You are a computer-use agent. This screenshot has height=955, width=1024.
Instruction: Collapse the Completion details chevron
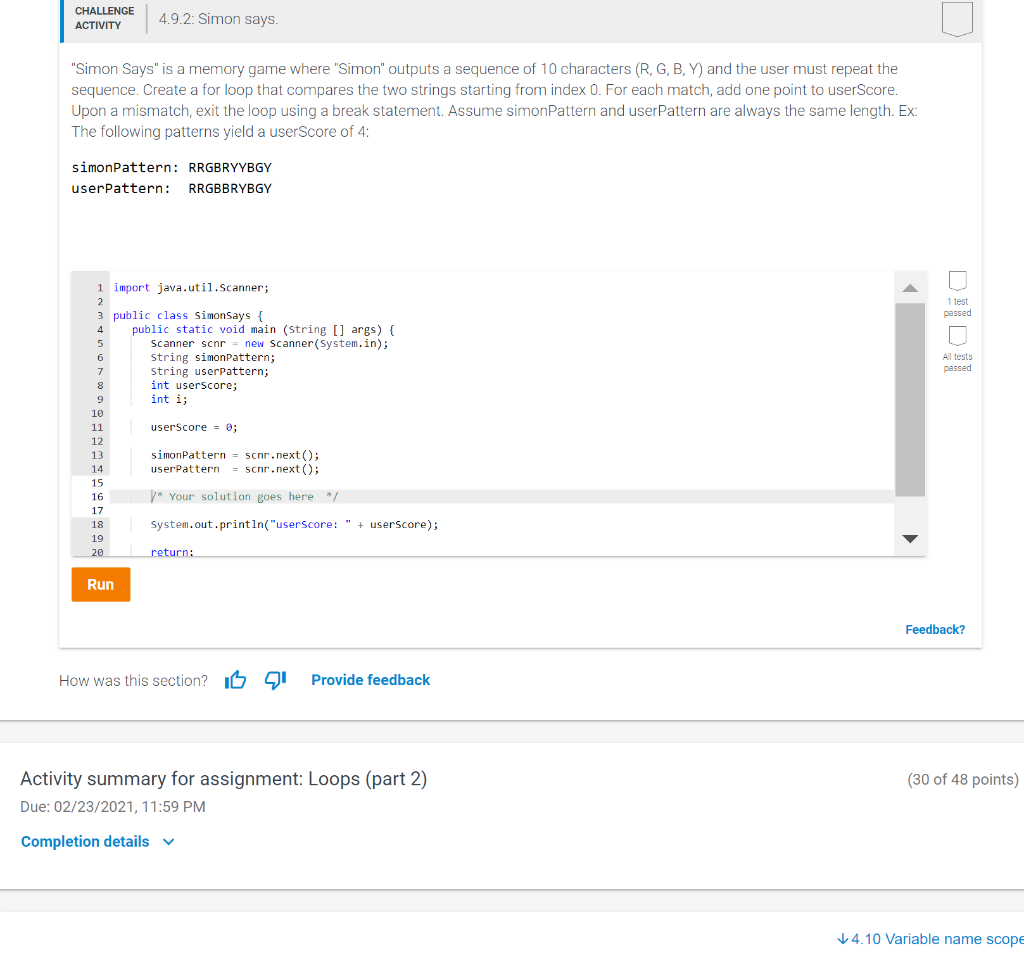coord(166,841)
